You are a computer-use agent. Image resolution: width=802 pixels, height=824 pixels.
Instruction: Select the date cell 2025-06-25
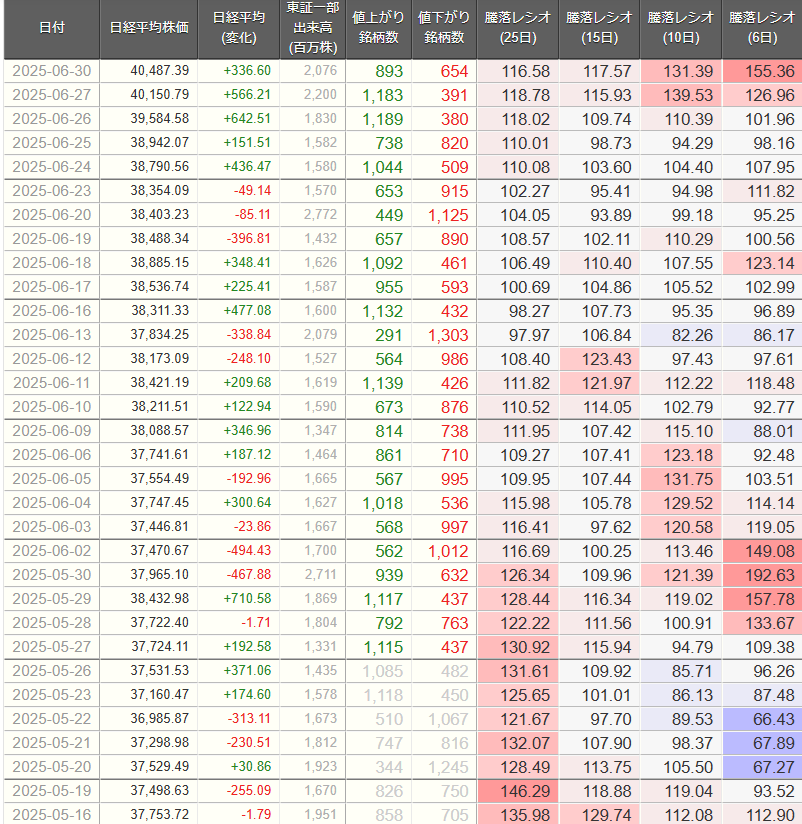[x=52, y=143]
